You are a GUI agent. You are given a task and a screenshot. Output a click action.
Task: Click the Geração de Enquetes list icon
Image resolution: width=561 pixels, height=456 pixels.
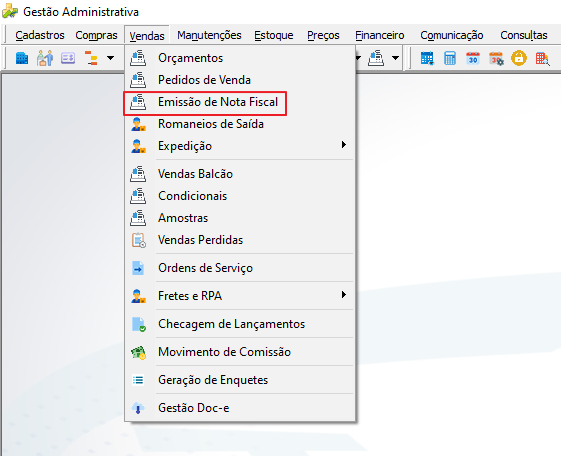click(138, 380)
